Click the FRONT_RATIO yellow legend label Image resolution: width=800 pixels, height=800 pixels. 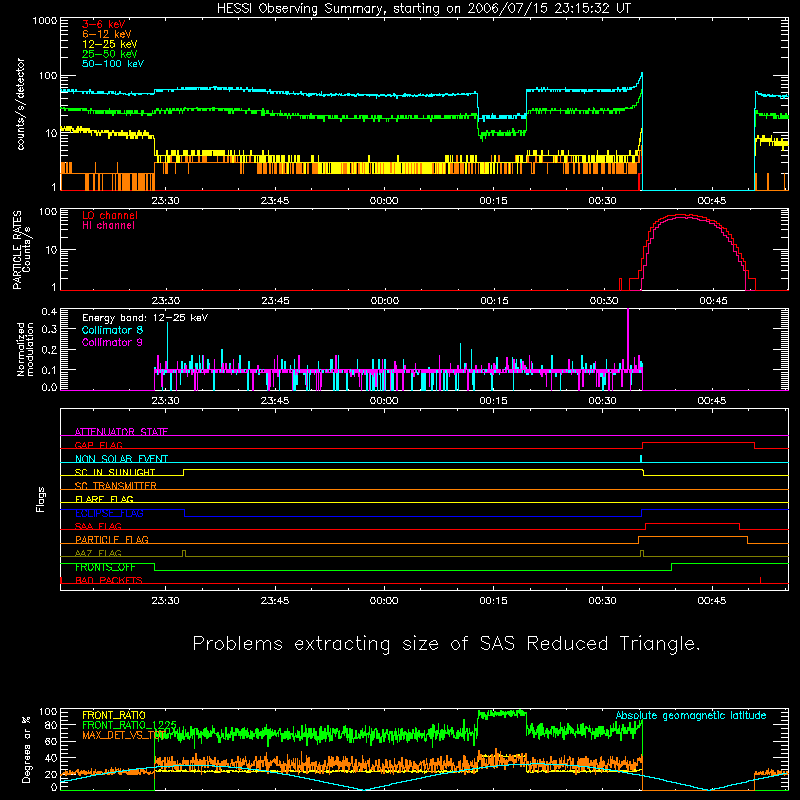coord(114,715)
